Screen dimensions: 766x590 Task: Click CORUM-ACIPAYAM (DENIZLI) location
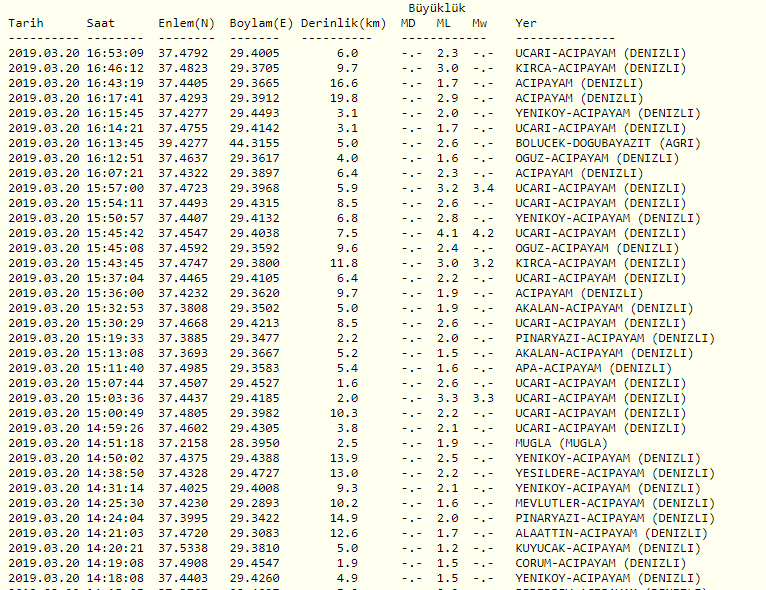pos(601,564)
